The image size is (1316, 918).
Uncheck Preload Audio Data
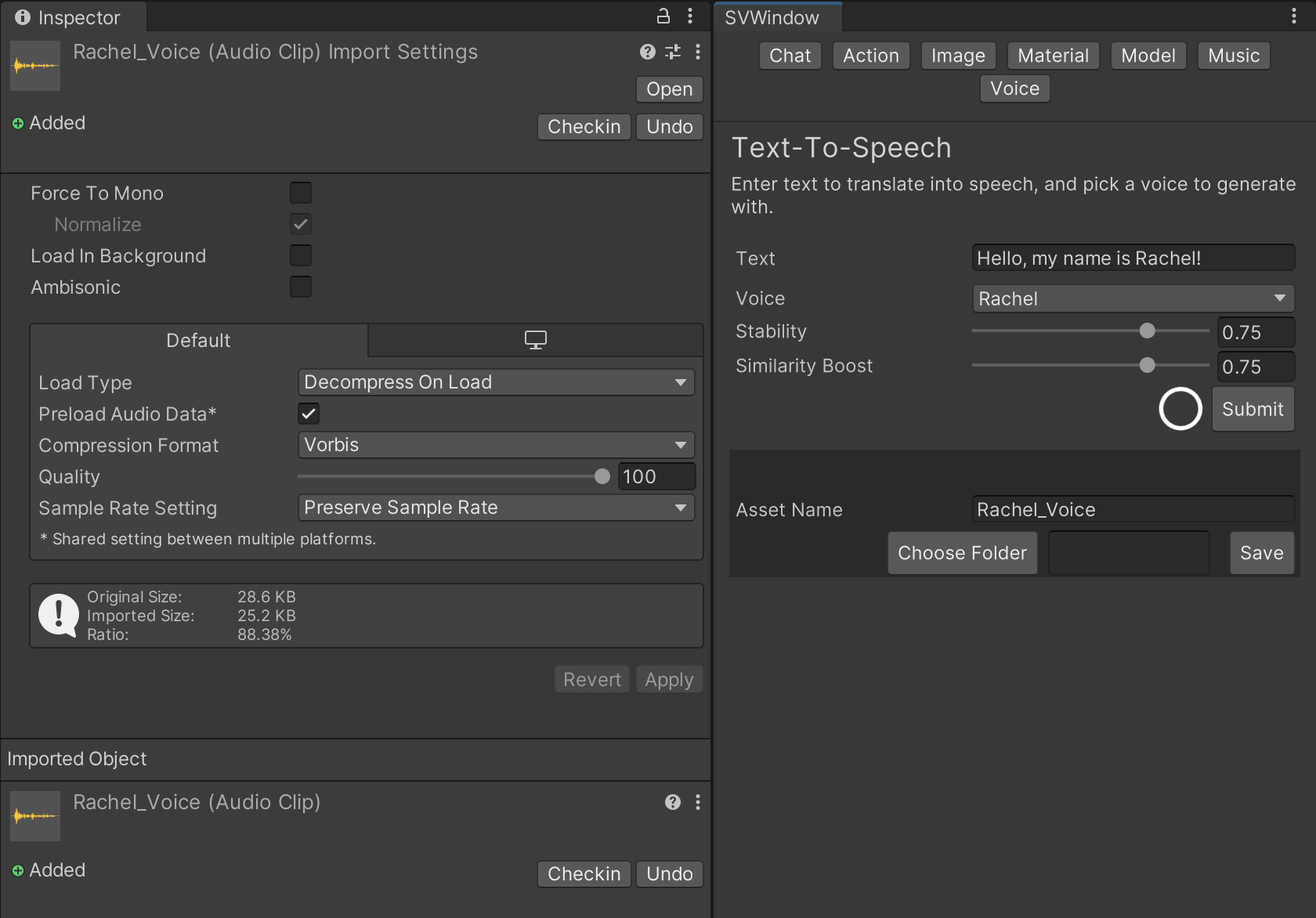(x=309, y=414)
